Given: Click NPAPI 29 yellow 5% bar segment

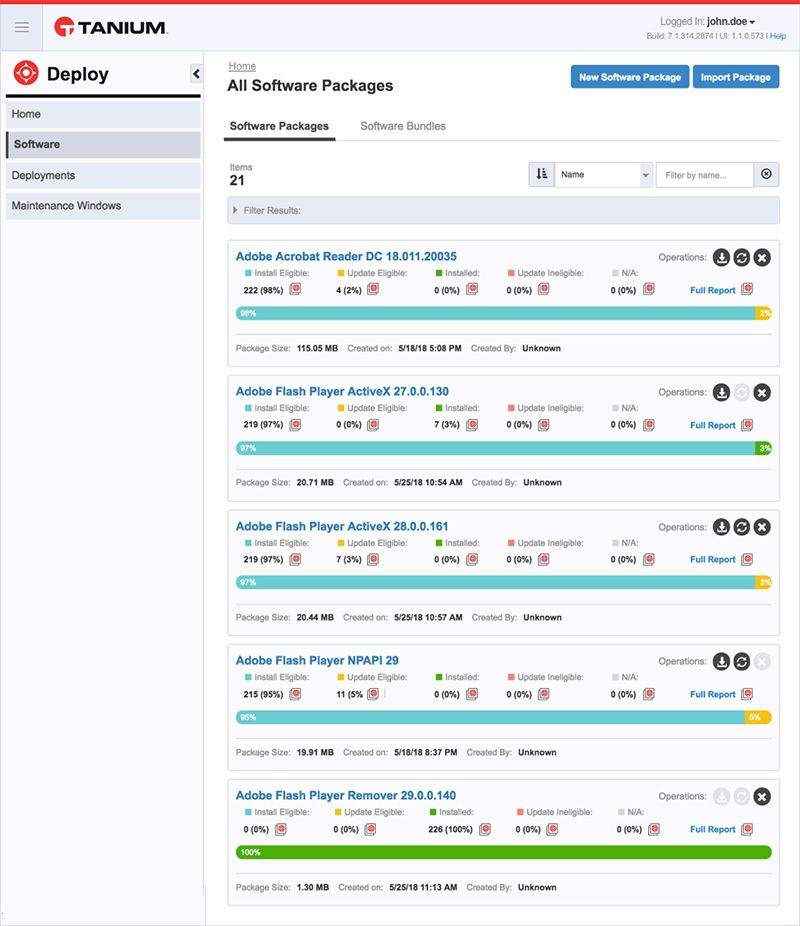Looking at the screenshot, I should (757, 717).
